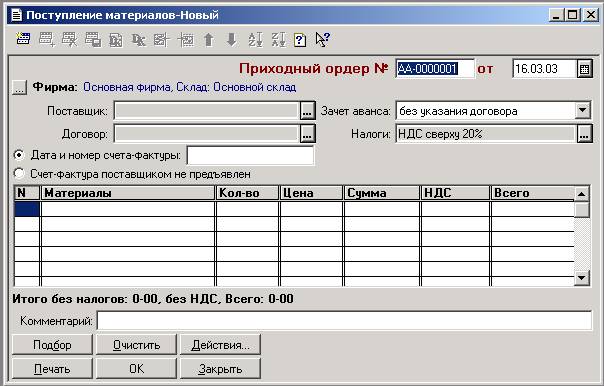Click the Сумма column header

(382, 193)
